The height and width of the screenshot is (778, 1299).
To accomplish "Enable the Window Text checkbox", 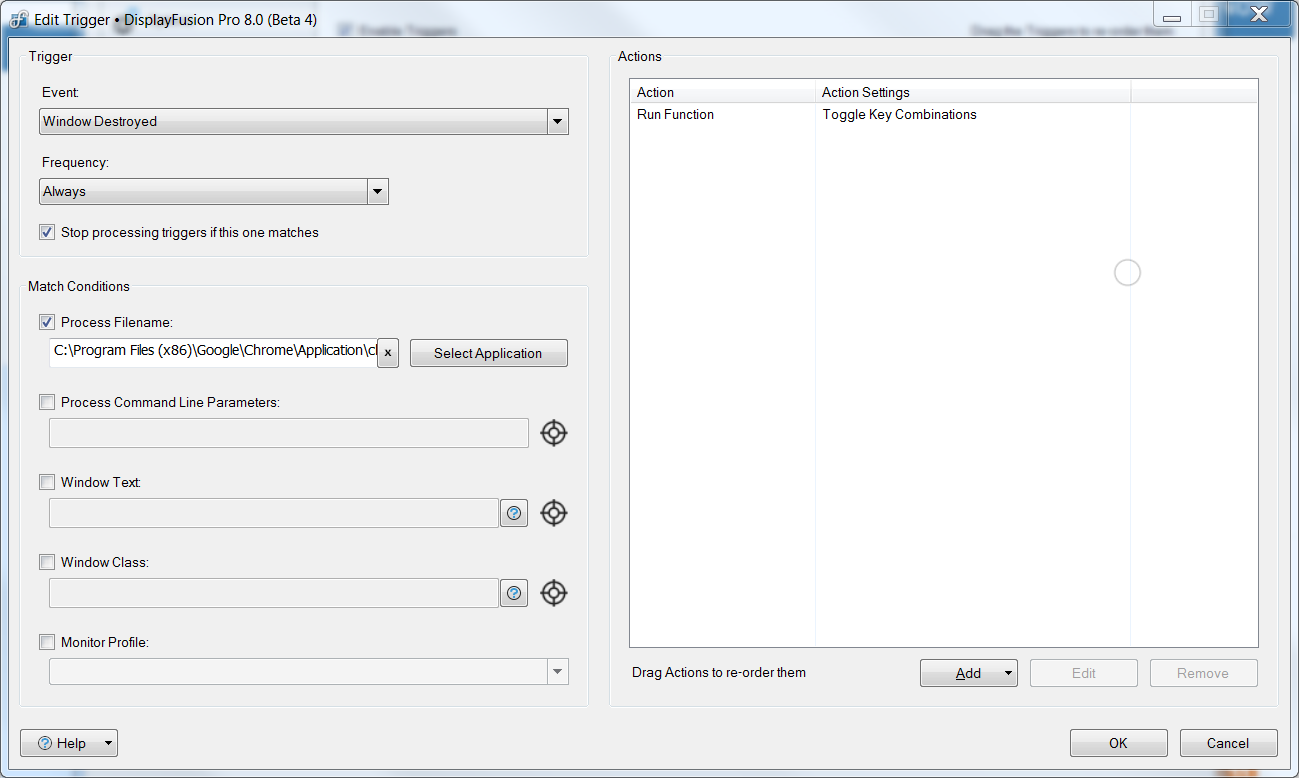I will point(47,482).
